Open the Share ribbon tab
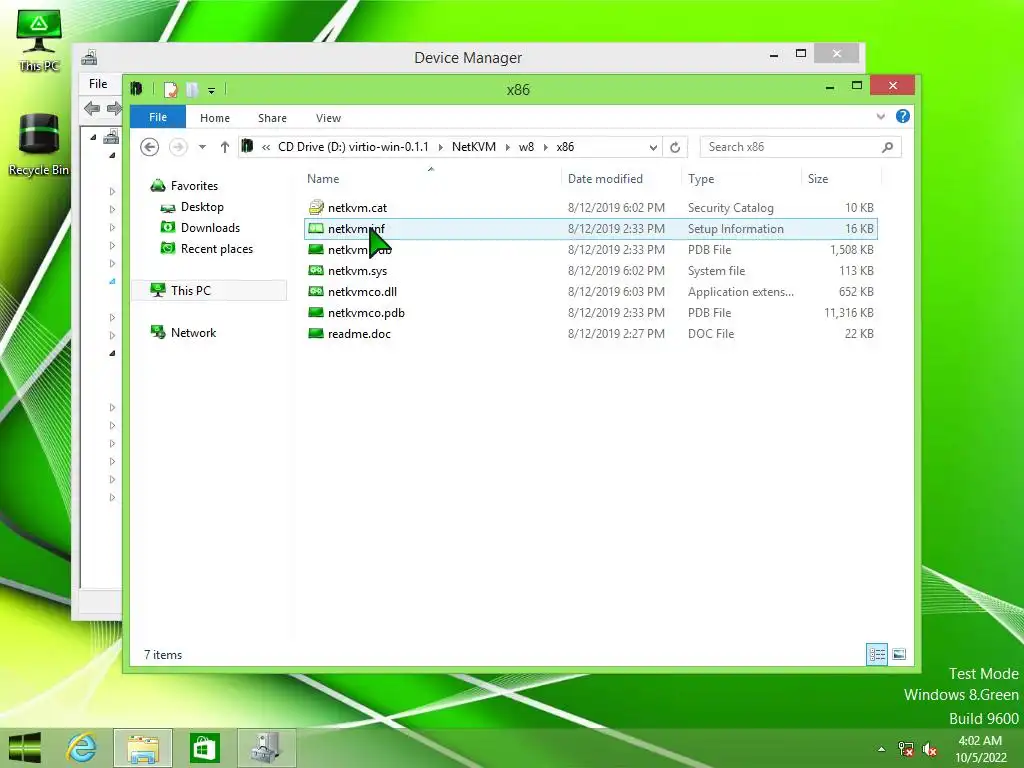 click(x=272, y=118)
